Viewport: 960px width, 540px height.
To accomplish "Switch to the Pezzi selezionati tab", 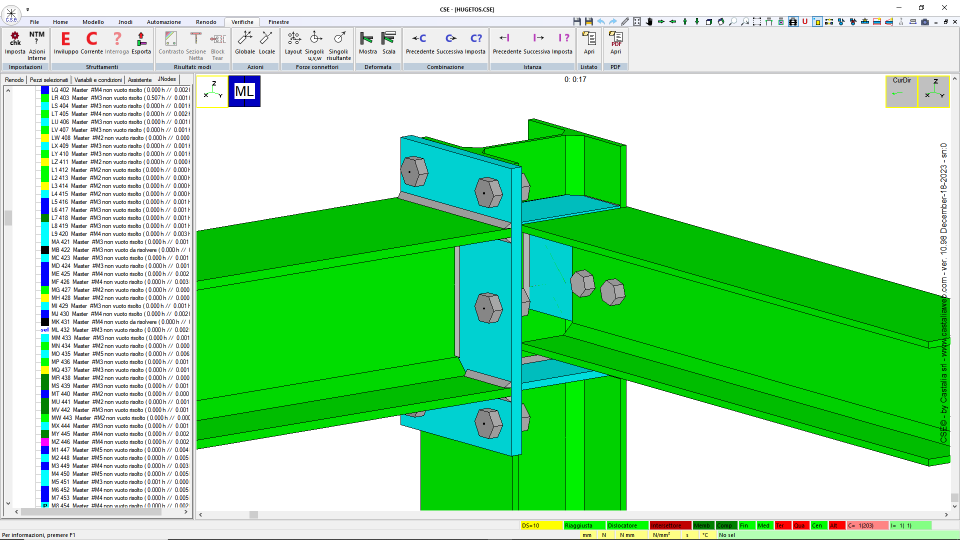I will tap(49, 80).
